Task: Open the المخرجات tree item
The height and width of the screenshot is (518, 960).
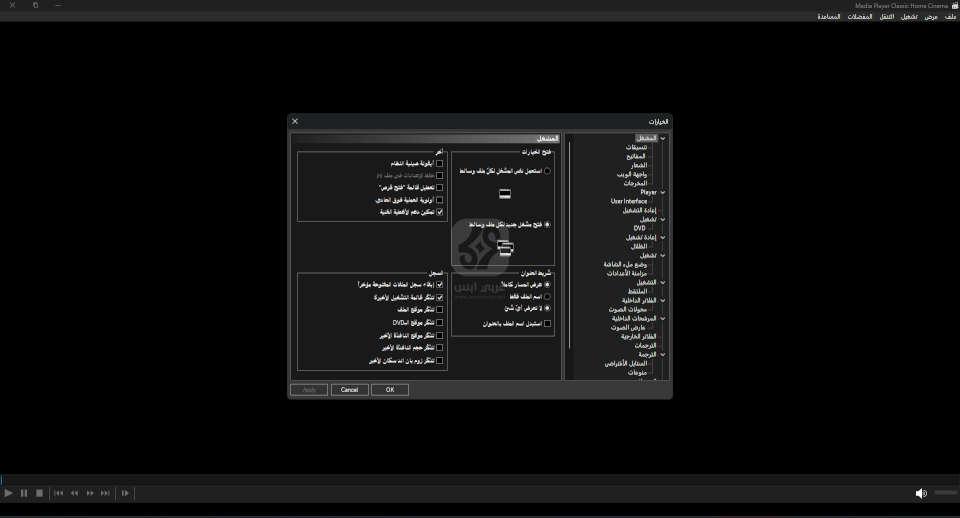Action: click(x=636, y=183)
